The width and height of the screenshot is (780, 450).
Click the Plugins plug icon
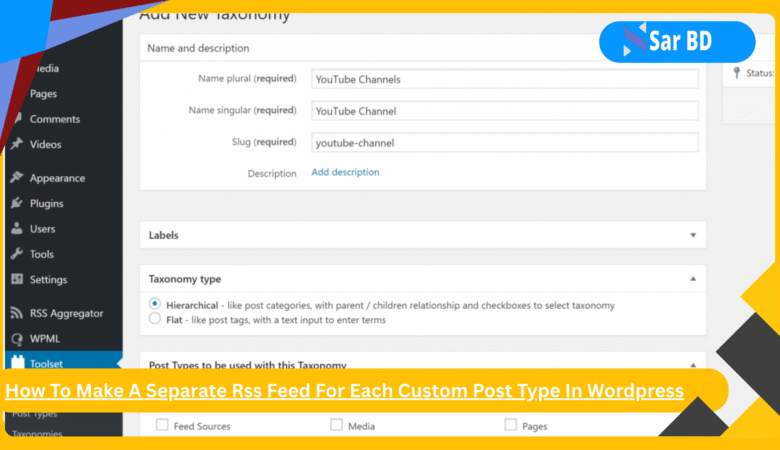[17, 203]
